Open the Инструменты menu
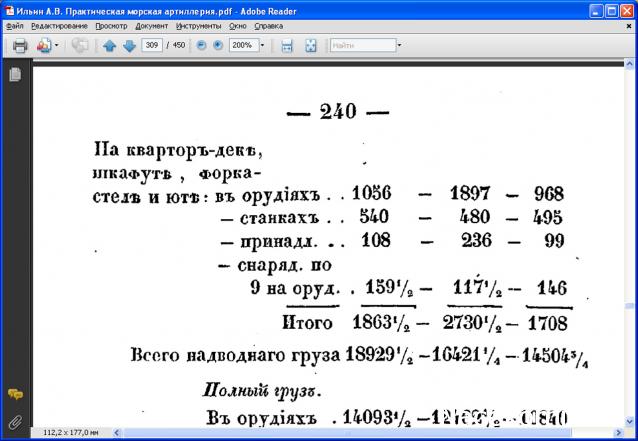Image resolution: width=638 pixels, height=441 pixels. [199, 26]
